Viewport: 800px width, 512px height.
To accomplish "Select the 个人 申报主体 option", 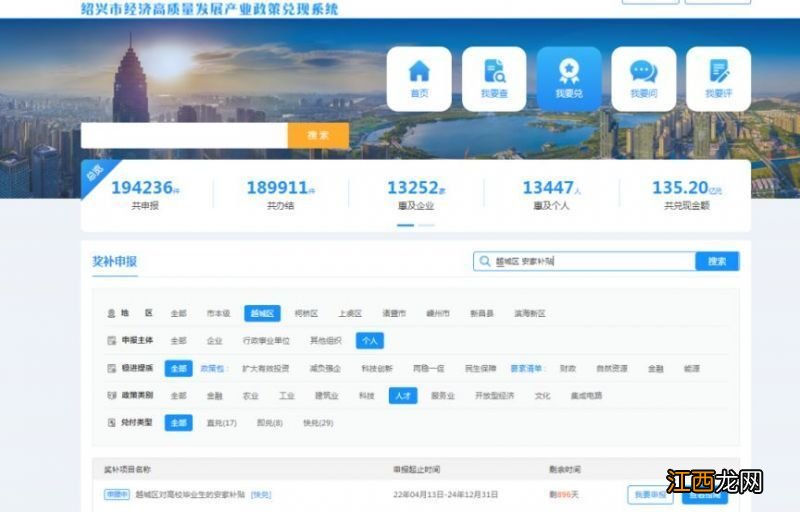I will point(370,341).
